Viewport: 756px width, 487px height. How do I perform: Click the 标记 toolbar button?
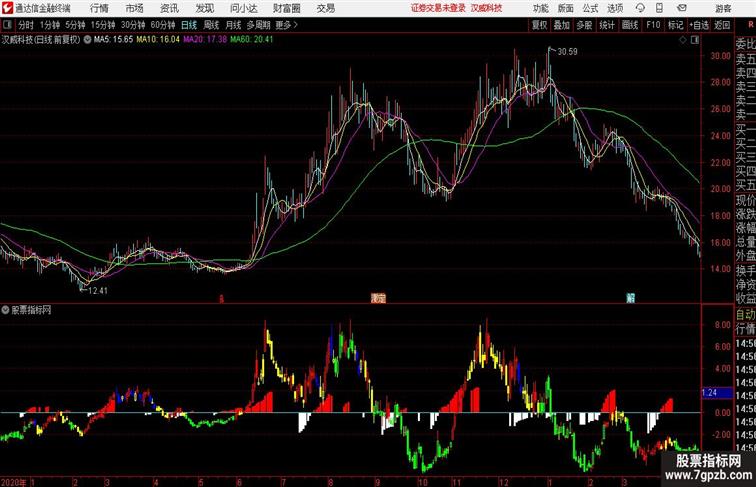point(675,25)
